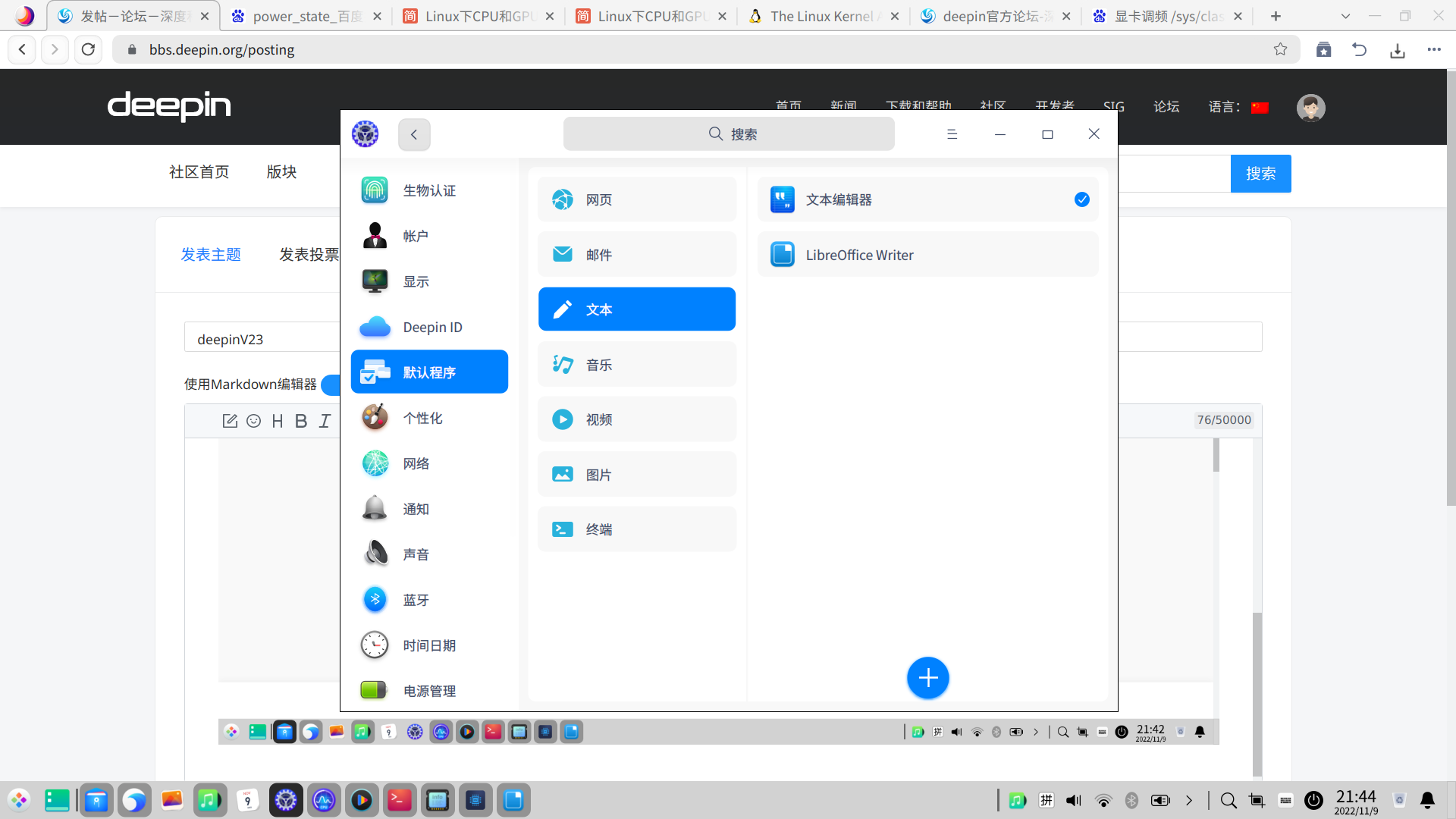This screenshot has width=1456, height=819.
Task: Click the bold B formatting icon
Action: tap(301, 421)
